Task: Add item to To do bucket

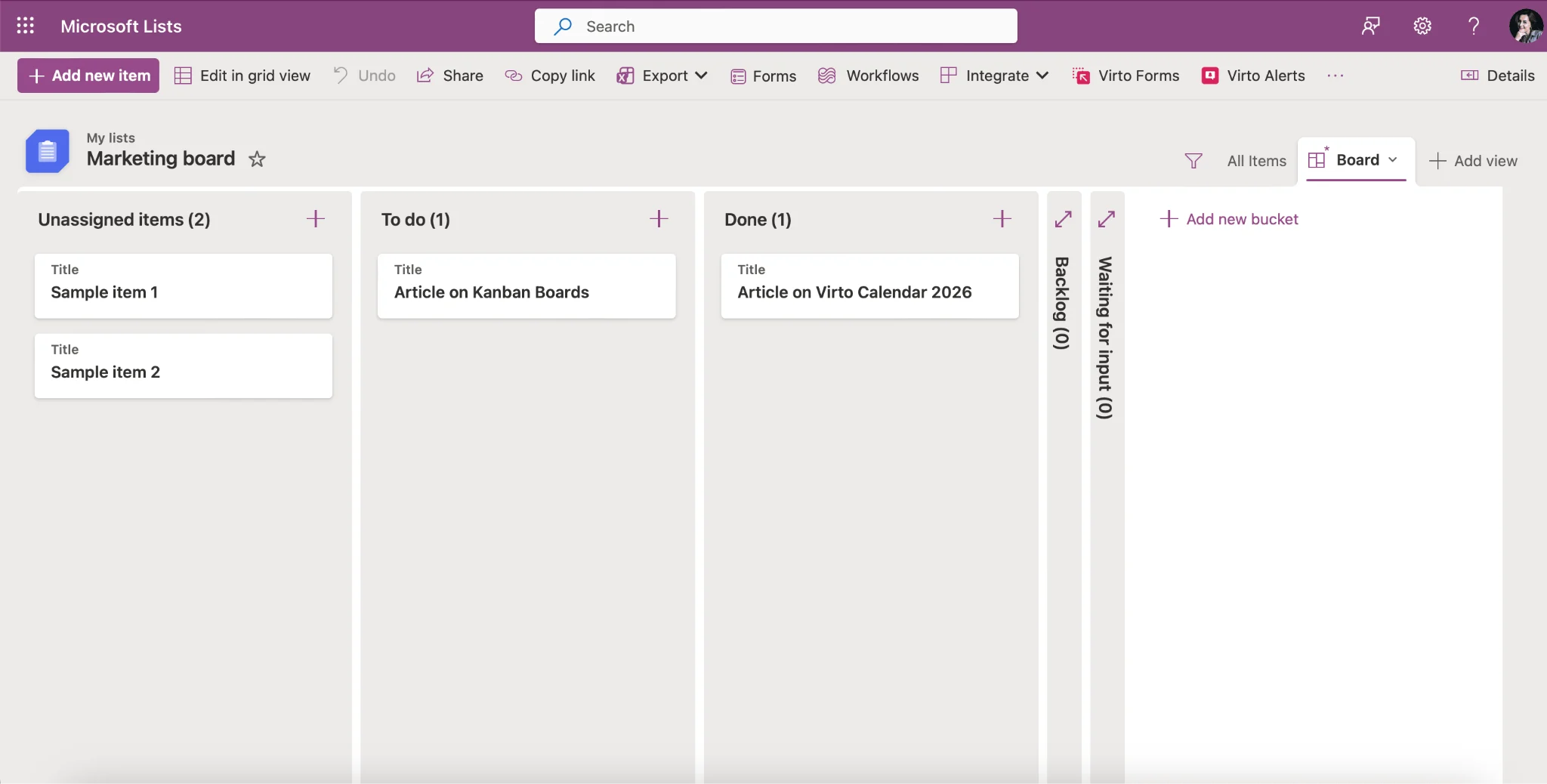Action: pyautogui.click(x=659, y=219)
